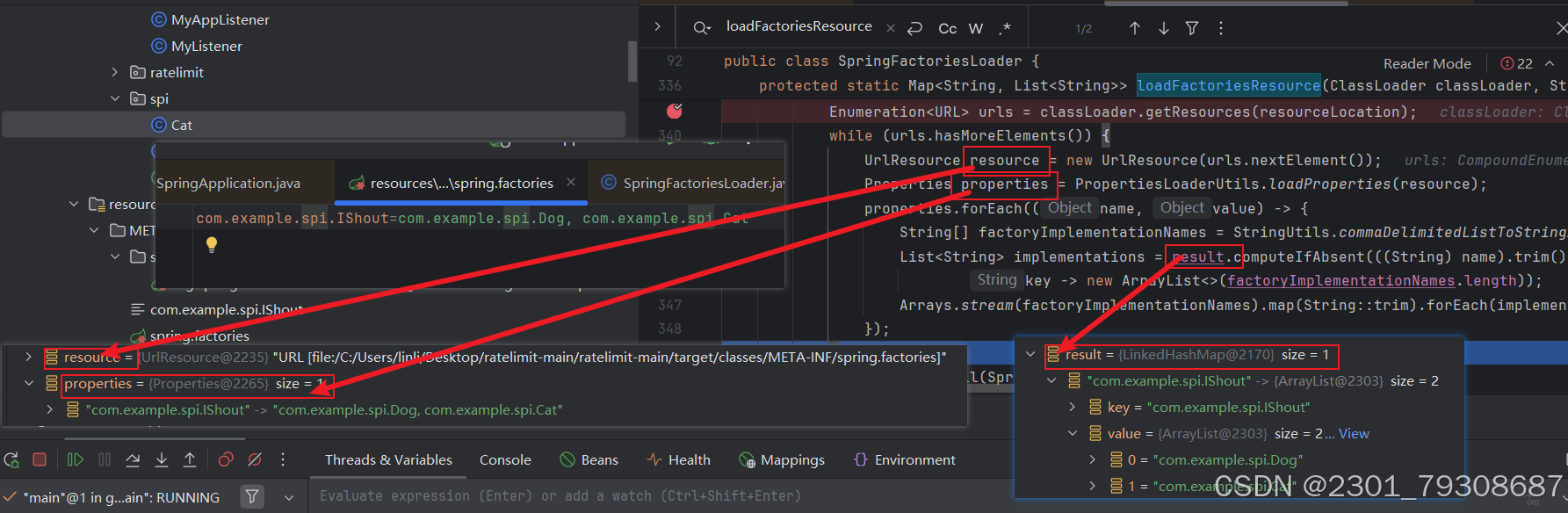Expand the ratelimit folder node
The width and height of the screenshot is (1568, 513).
click(x=115, y=72)
